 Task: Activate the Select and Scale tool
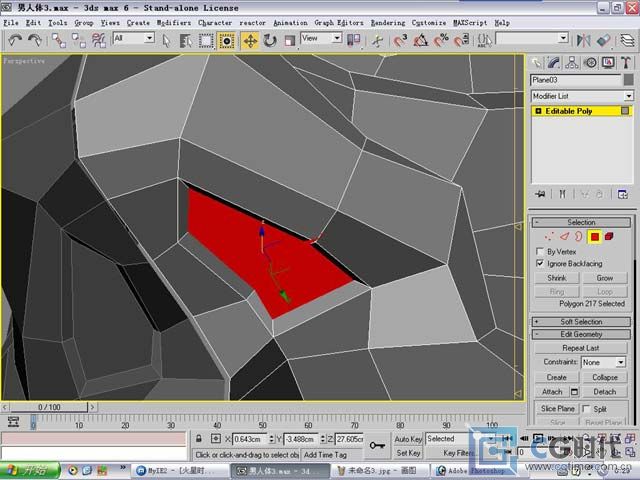(290, 41)
